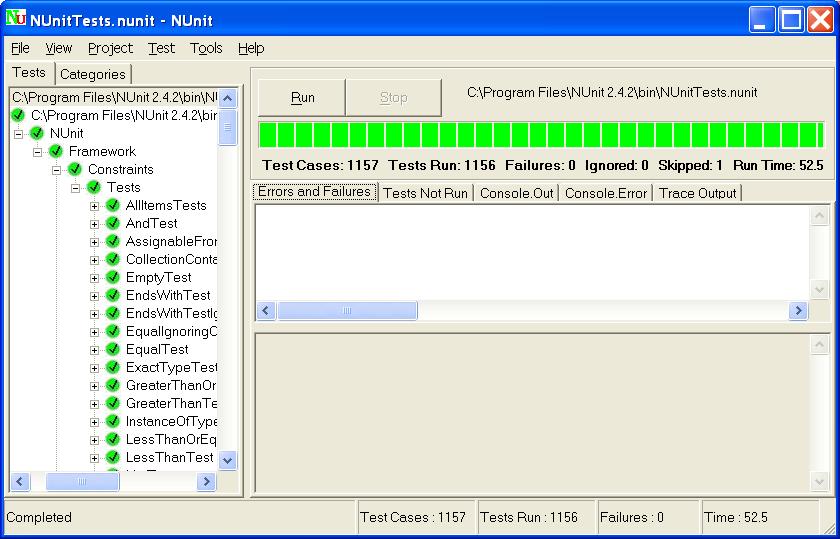
Task: Click tree panel scroll down arrow
Action: coord(228,460)
